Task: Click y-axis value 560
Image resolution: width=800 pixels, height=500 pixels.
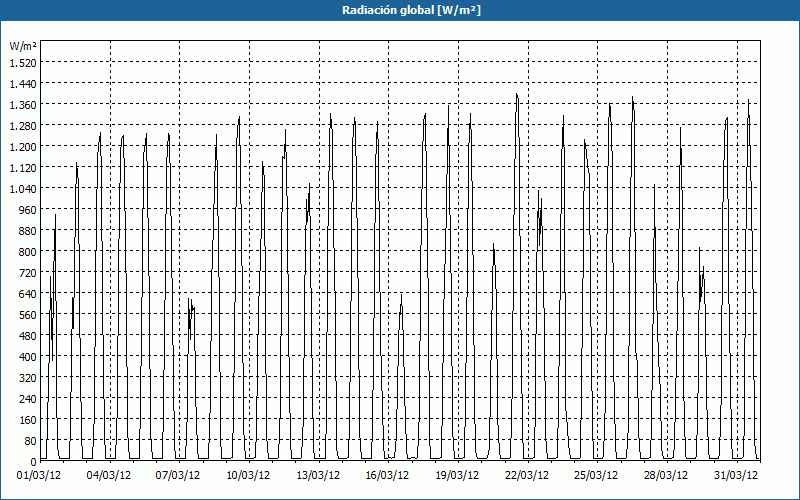Action: tap(28, 315)
